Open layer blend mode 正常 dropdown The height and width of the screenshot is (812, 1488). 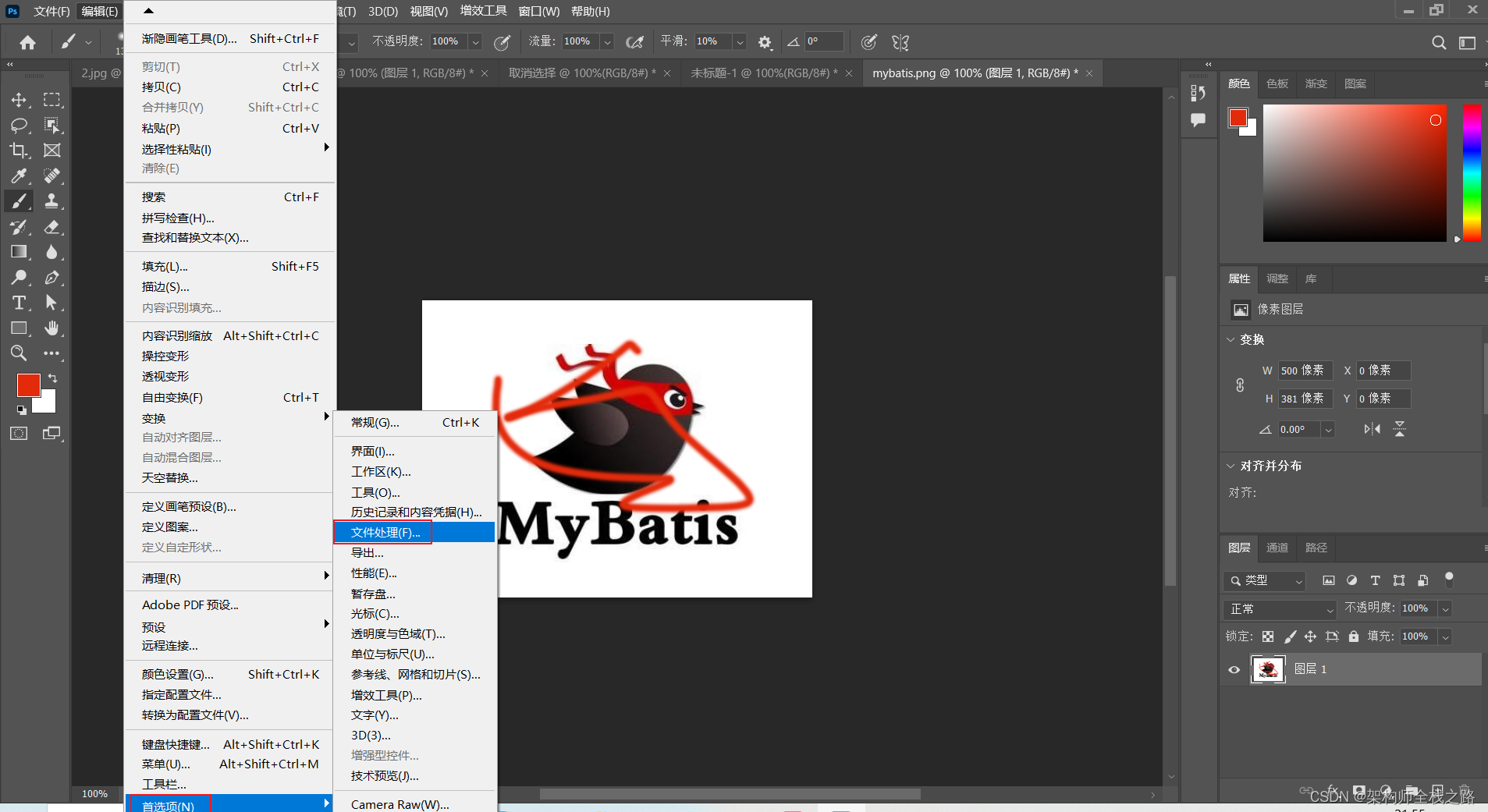[x=1280, y=608]
